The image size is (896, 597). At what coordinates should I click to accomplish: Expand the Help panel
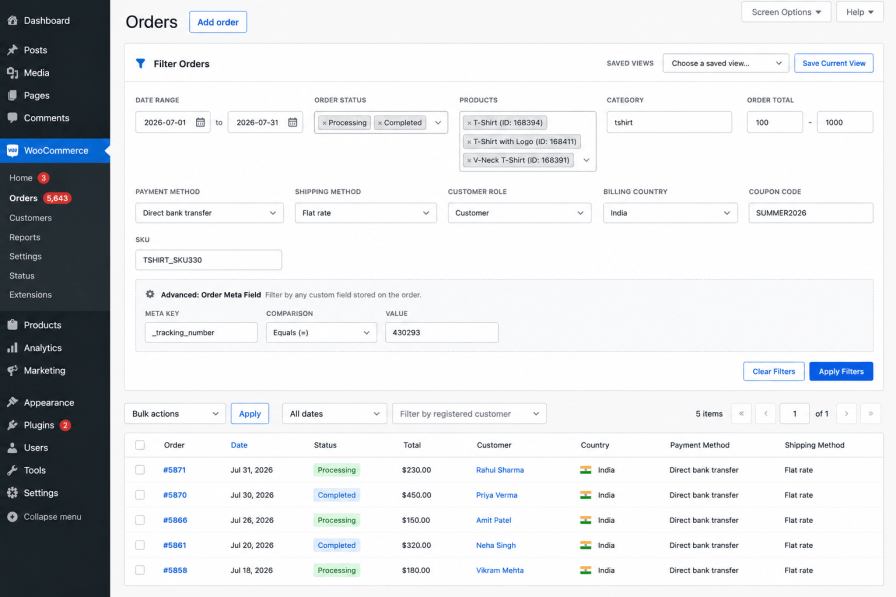(x=859, y=12)
